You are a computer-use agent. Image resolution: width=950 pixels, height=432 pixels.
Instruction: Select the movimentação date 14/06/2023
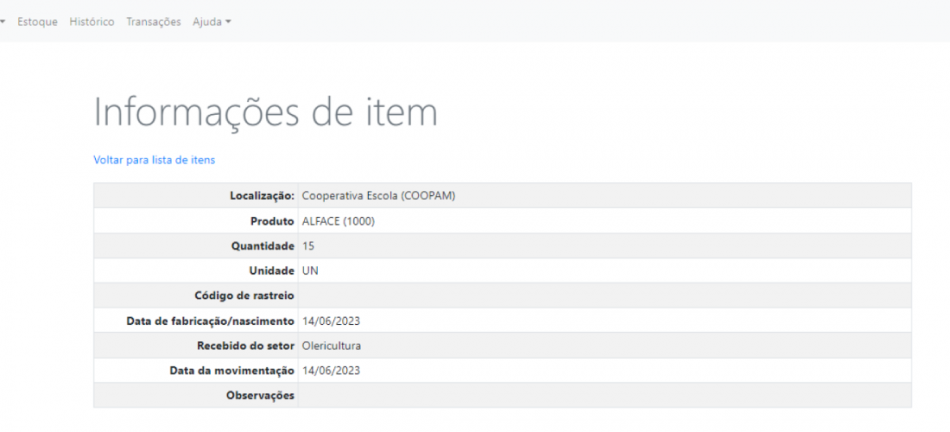point(331,371)
